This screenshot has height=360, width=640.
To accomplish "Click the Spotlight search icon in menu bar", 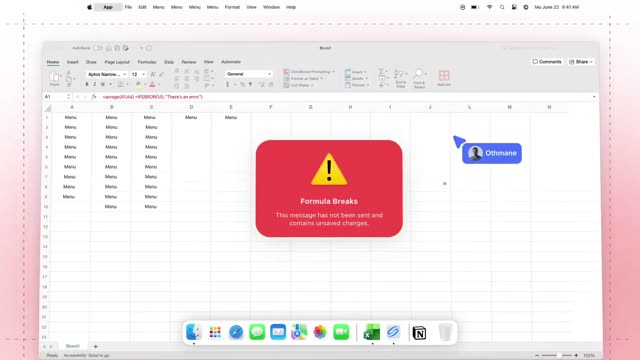I will [x=502, y=7].
